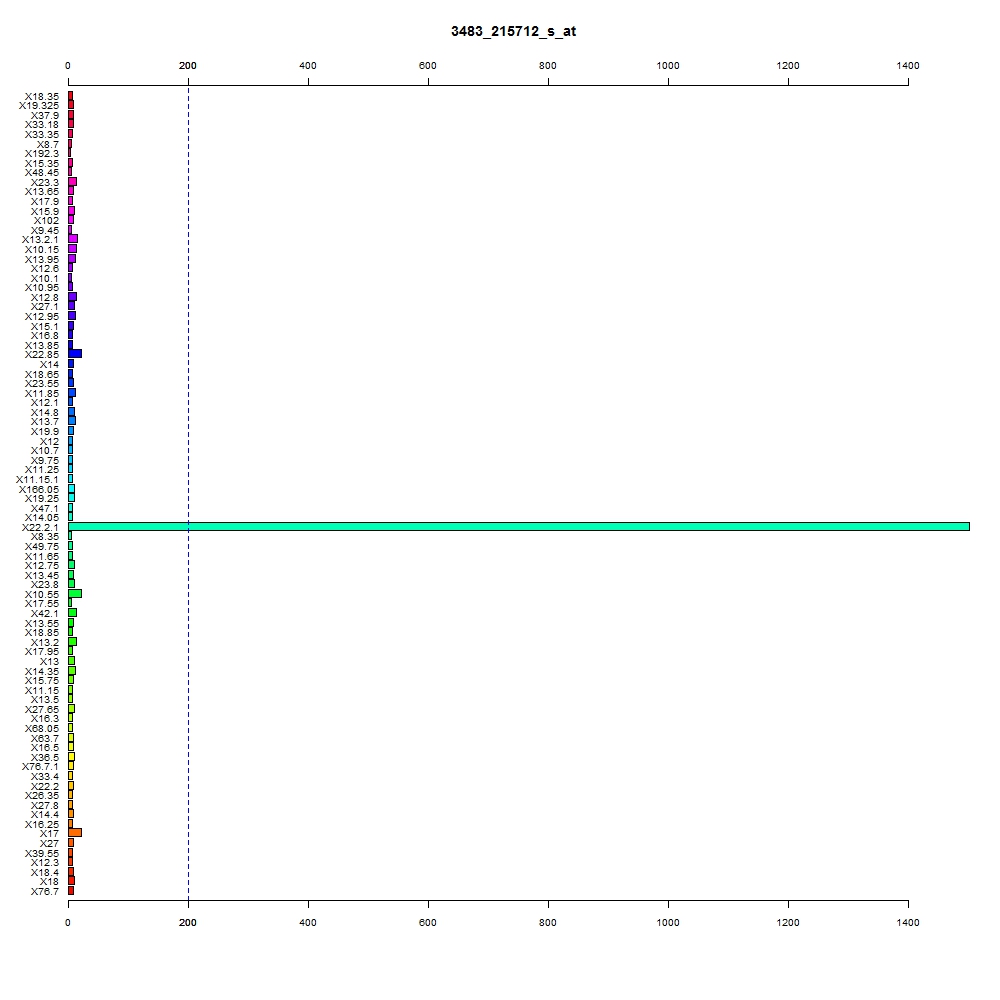1000x1000 pixels.
Task: Click the X192.3 label
Action: pyautogui.click(x=41, y=154)
